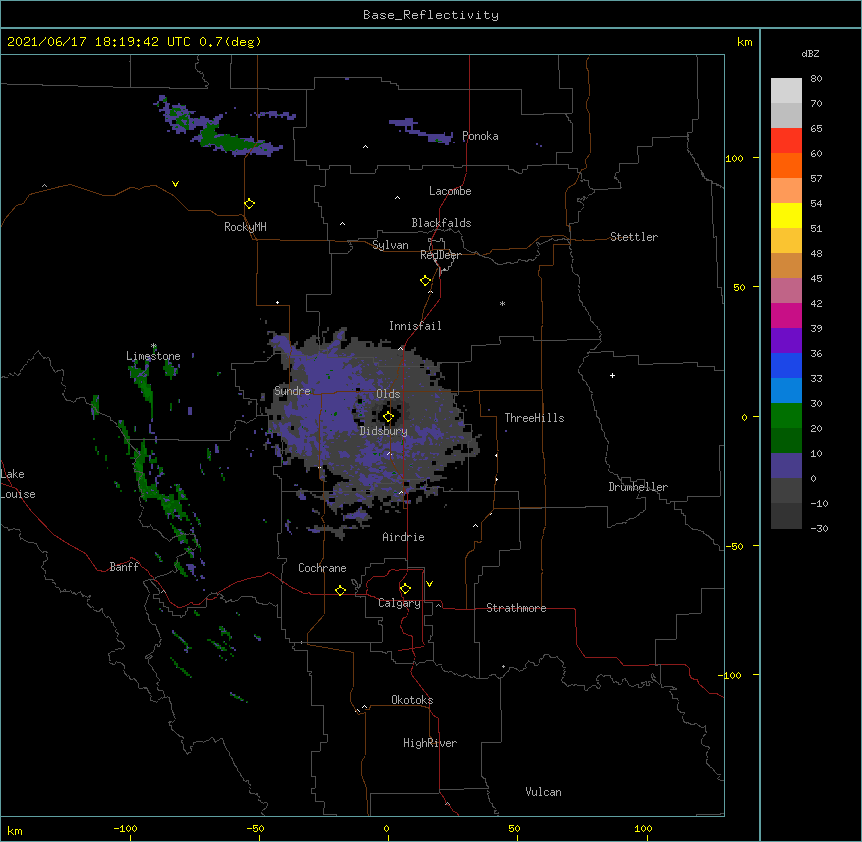Click the Lake Louise map label
The height and width of the screenshot is (842, 862).
(x=16, y=484)
